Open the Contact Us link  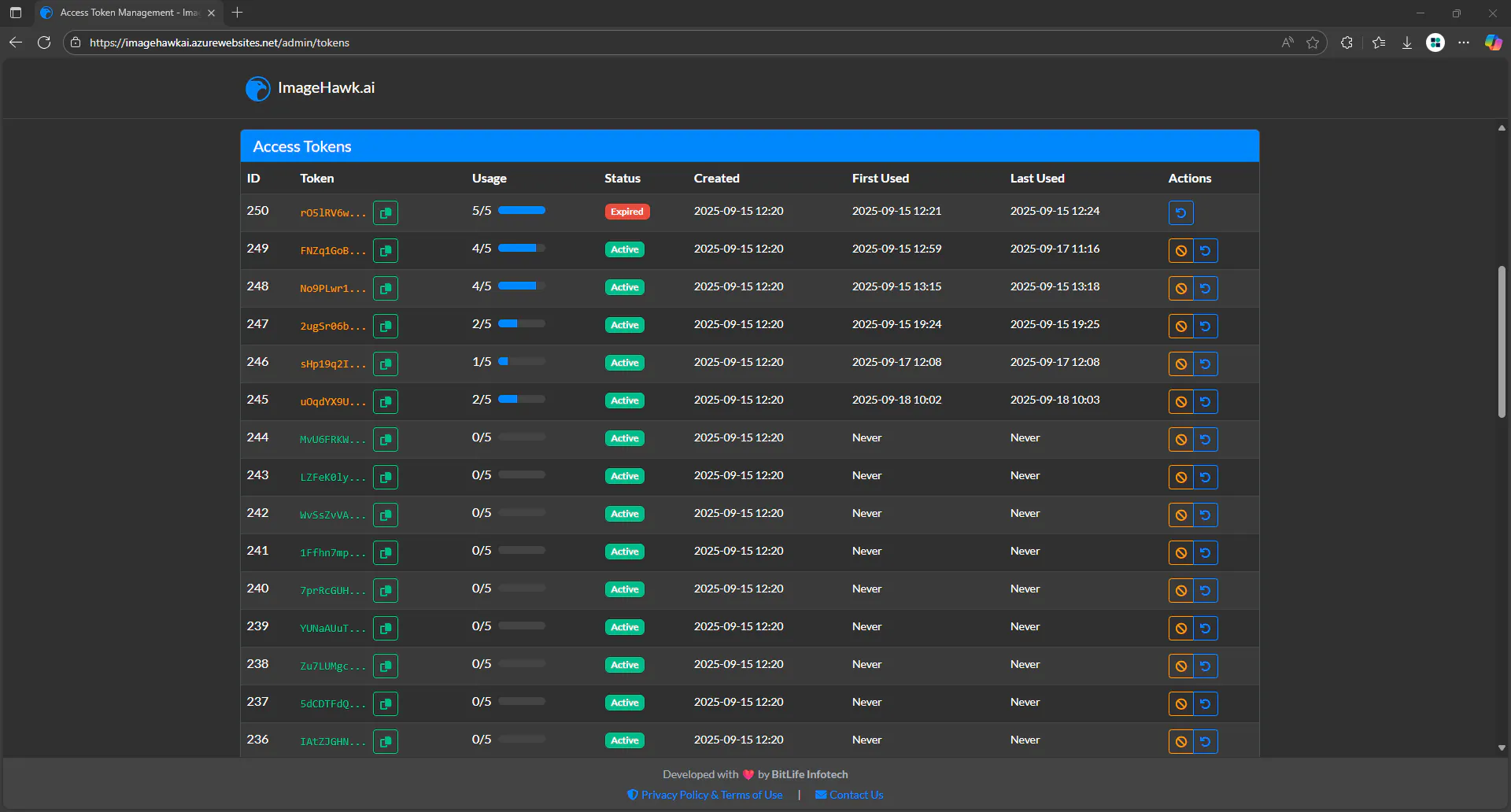849,795
